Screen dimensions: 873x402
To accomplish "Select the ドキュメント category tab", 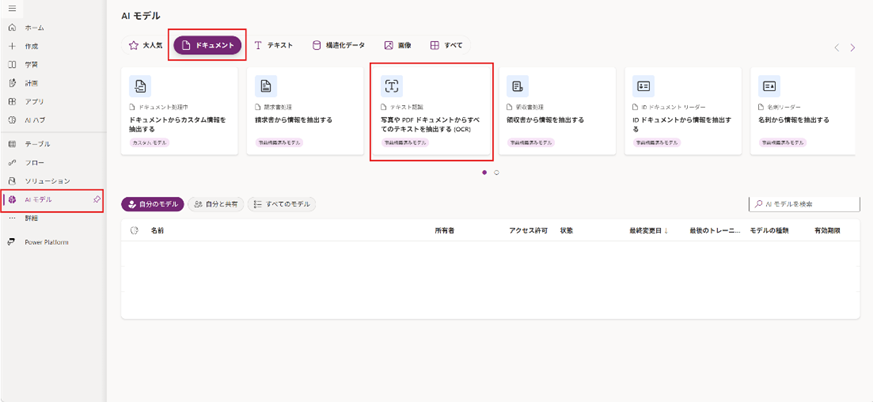I will tap(208, 46).
